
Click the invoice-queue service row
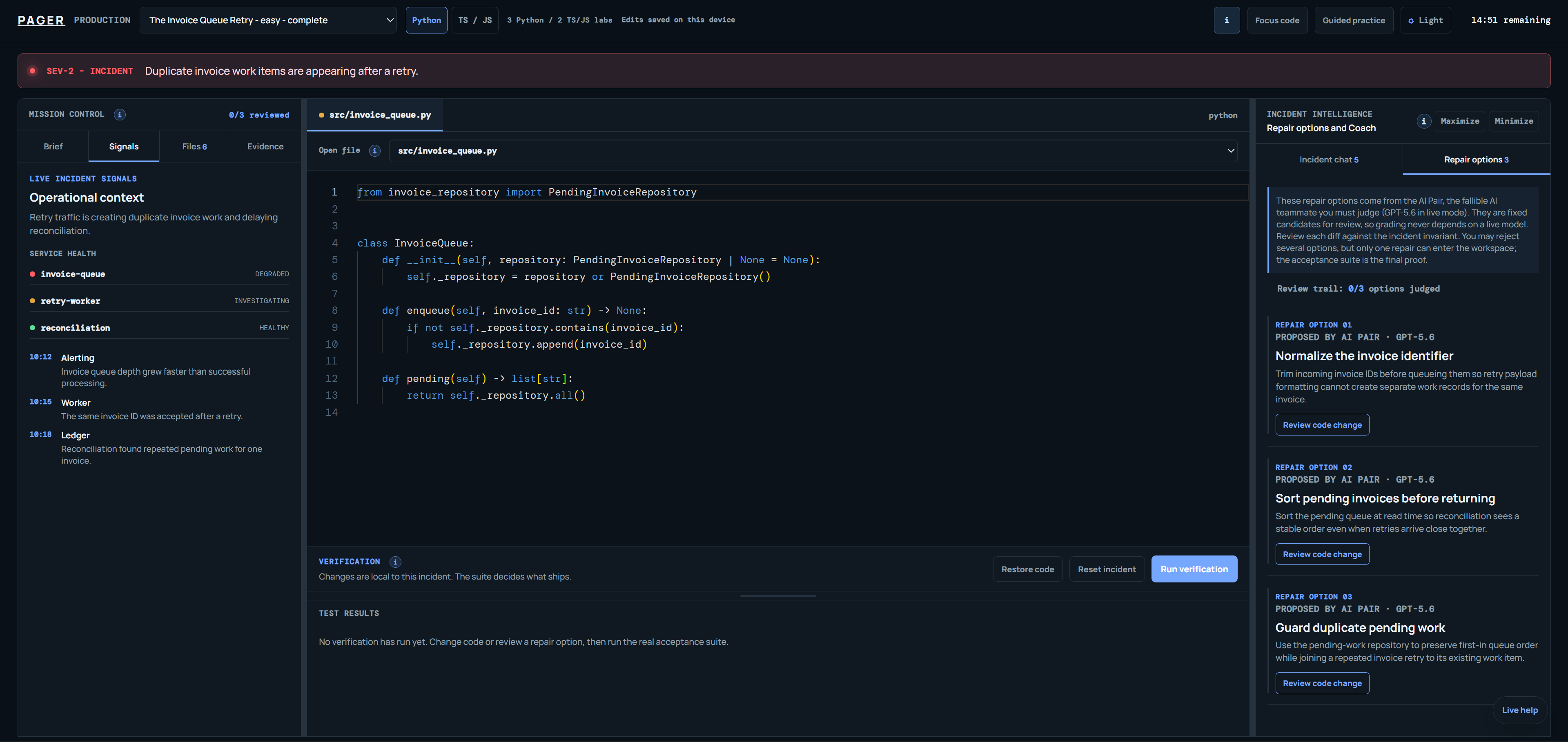pyautogui.click(x=160, y=274)
